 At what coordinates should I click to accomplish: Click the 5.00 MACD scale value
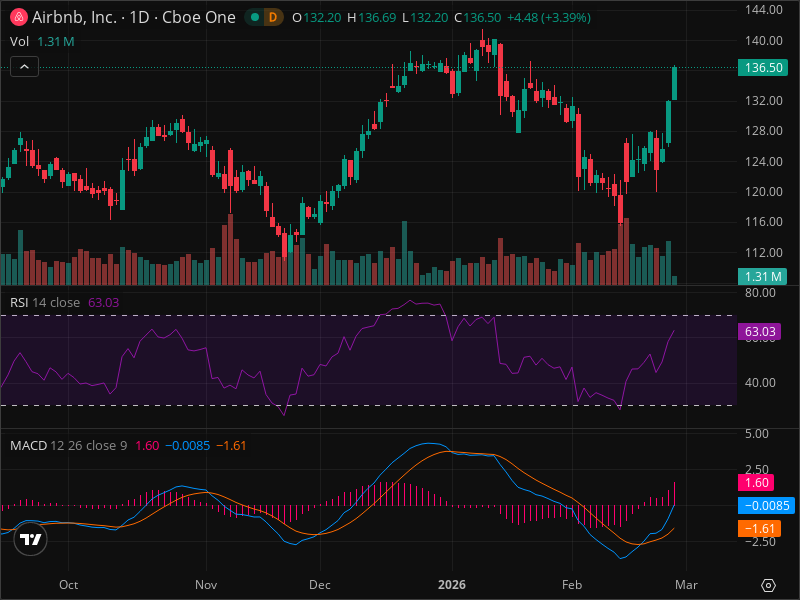point(757,434)
